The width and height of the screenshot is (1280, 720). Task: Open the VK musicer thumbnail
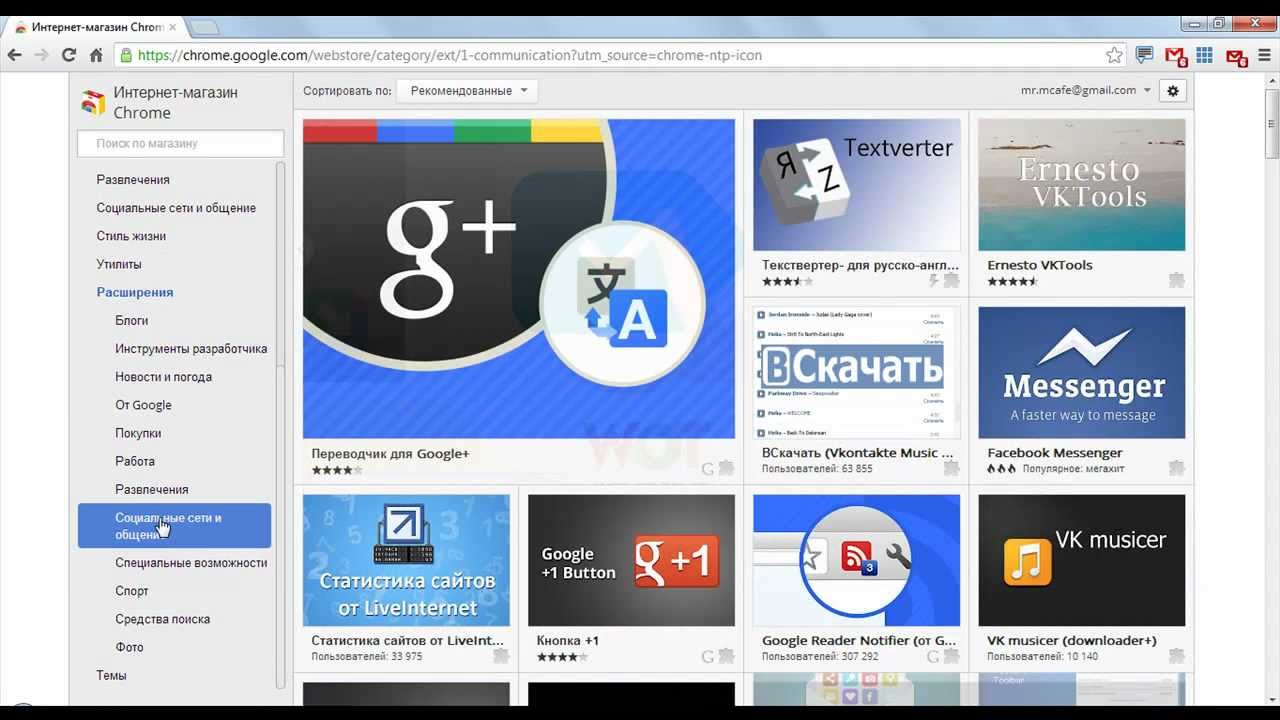(x=1082, y=561)
